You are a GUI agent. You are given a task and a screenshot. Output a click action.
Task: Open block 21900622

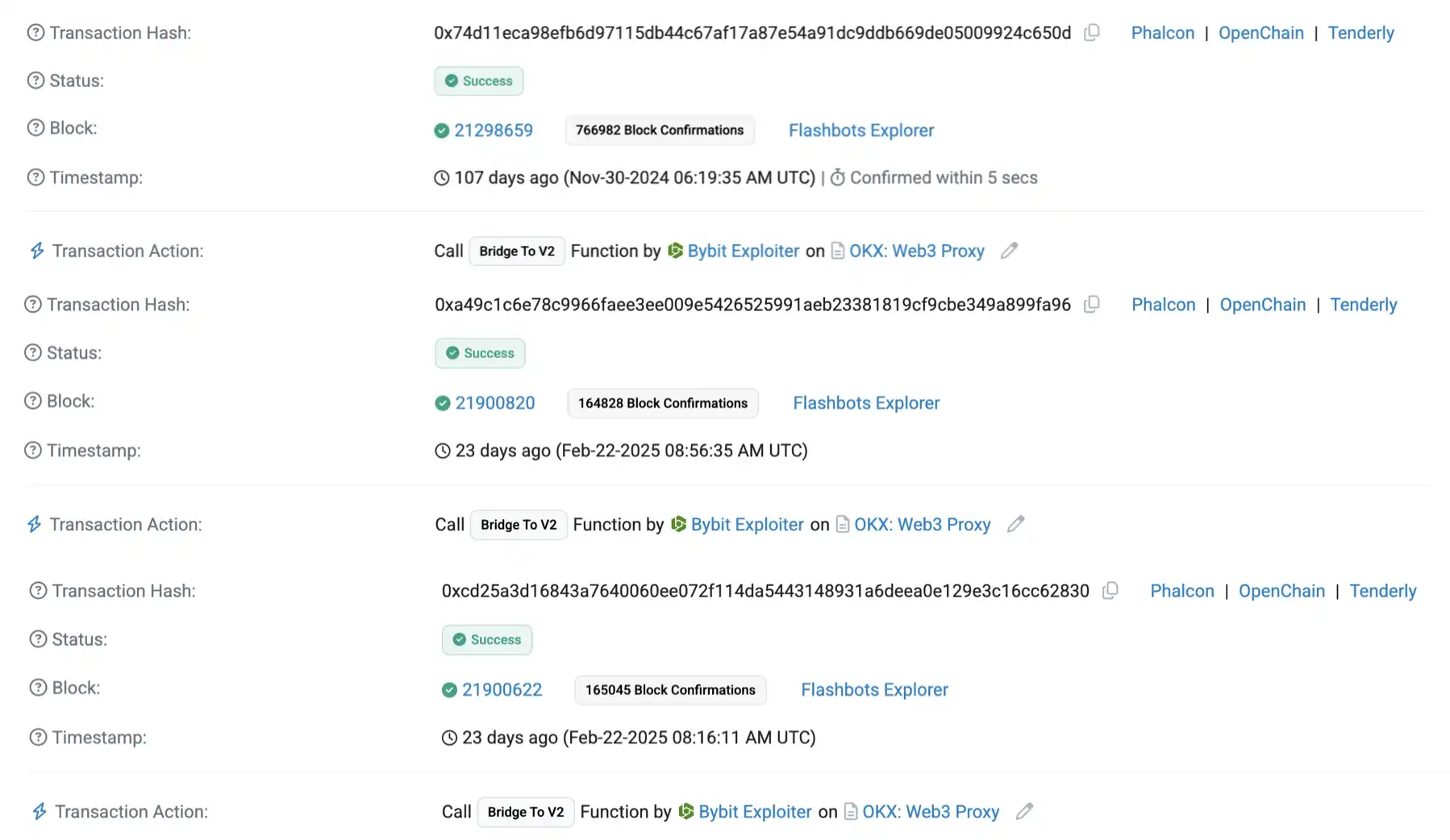point(502,690)
